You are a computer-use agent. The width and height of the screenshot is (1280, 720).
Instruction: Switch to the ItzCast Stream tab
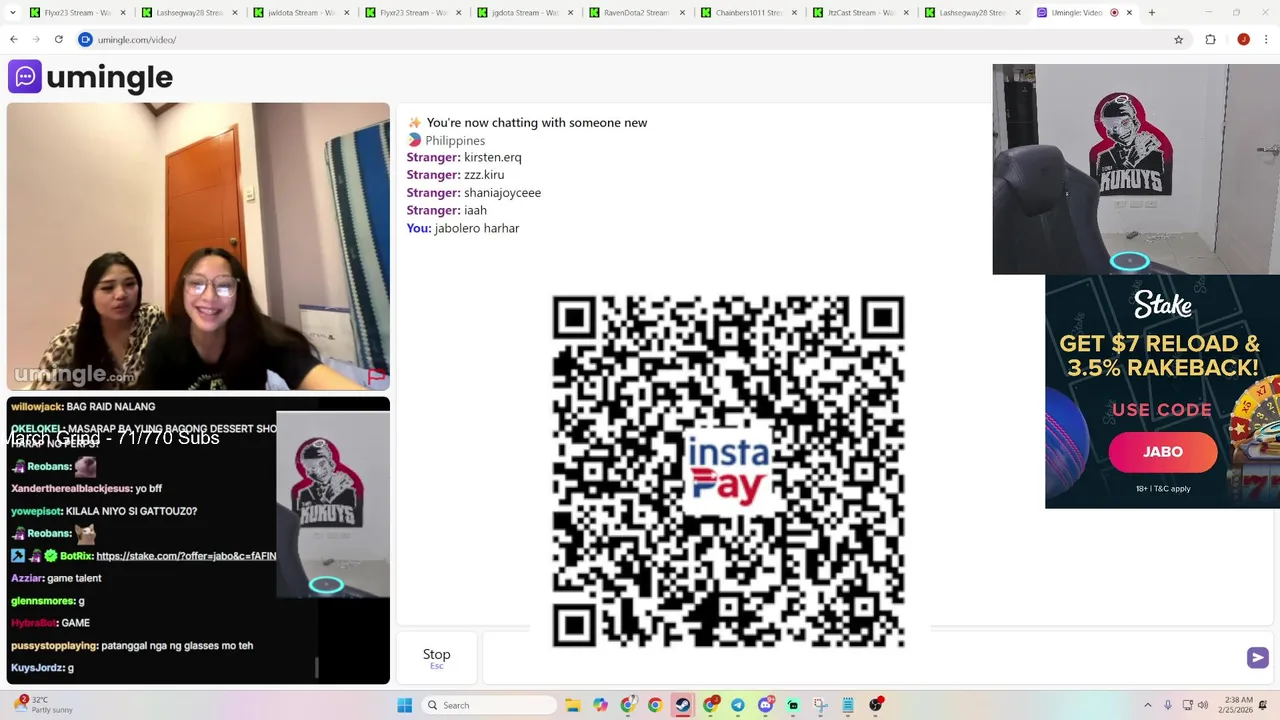click(x=861, y=13)
